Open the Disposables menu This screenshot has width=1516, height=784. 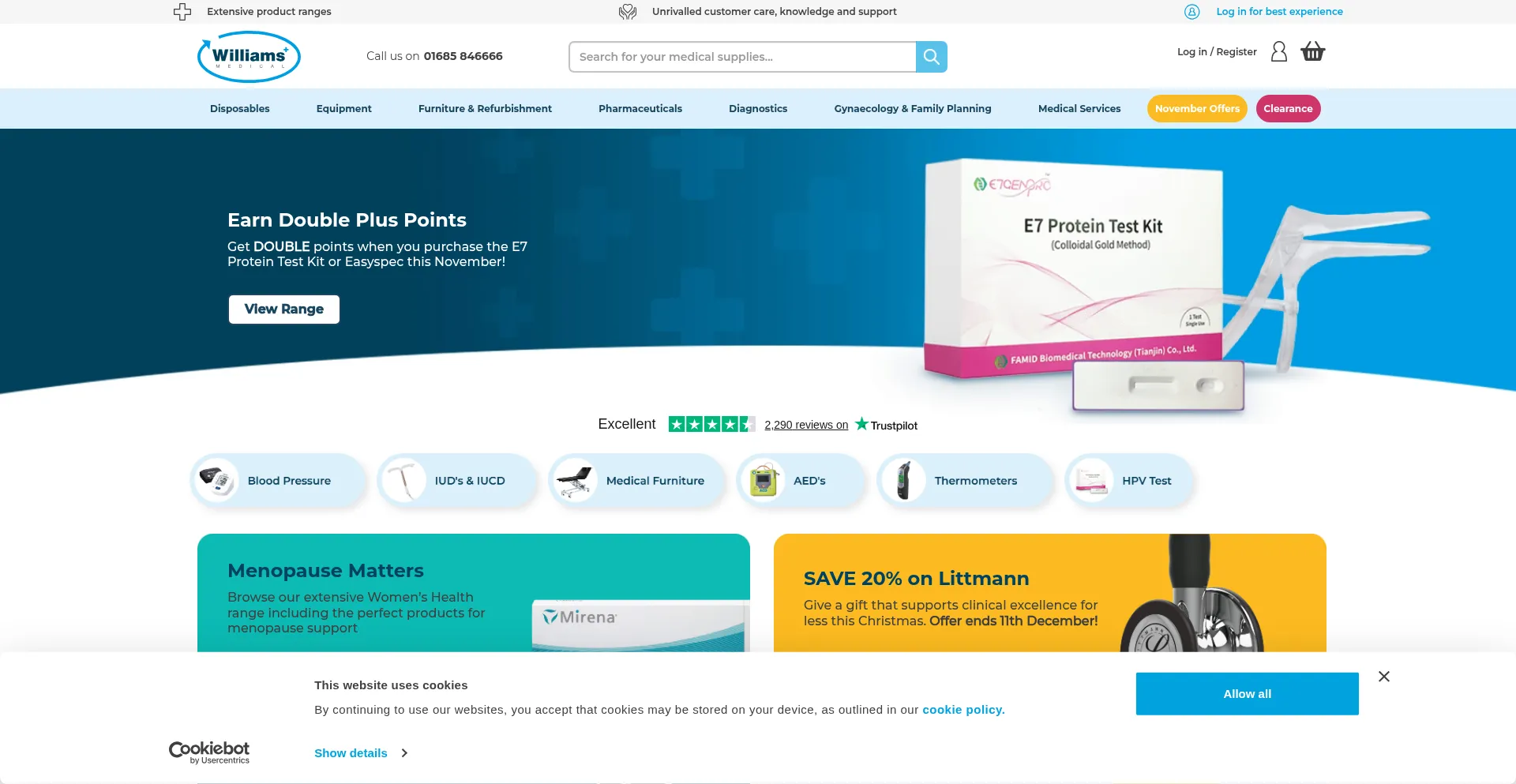point(240,108)
